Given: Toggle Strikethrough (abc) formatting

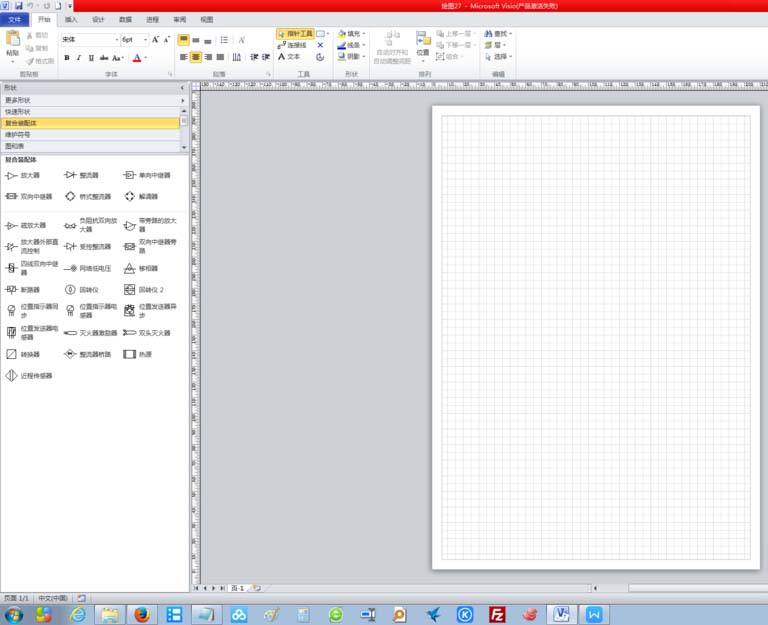Looking at the screenshot, I should pyautogui.click(x=104, y=58).
